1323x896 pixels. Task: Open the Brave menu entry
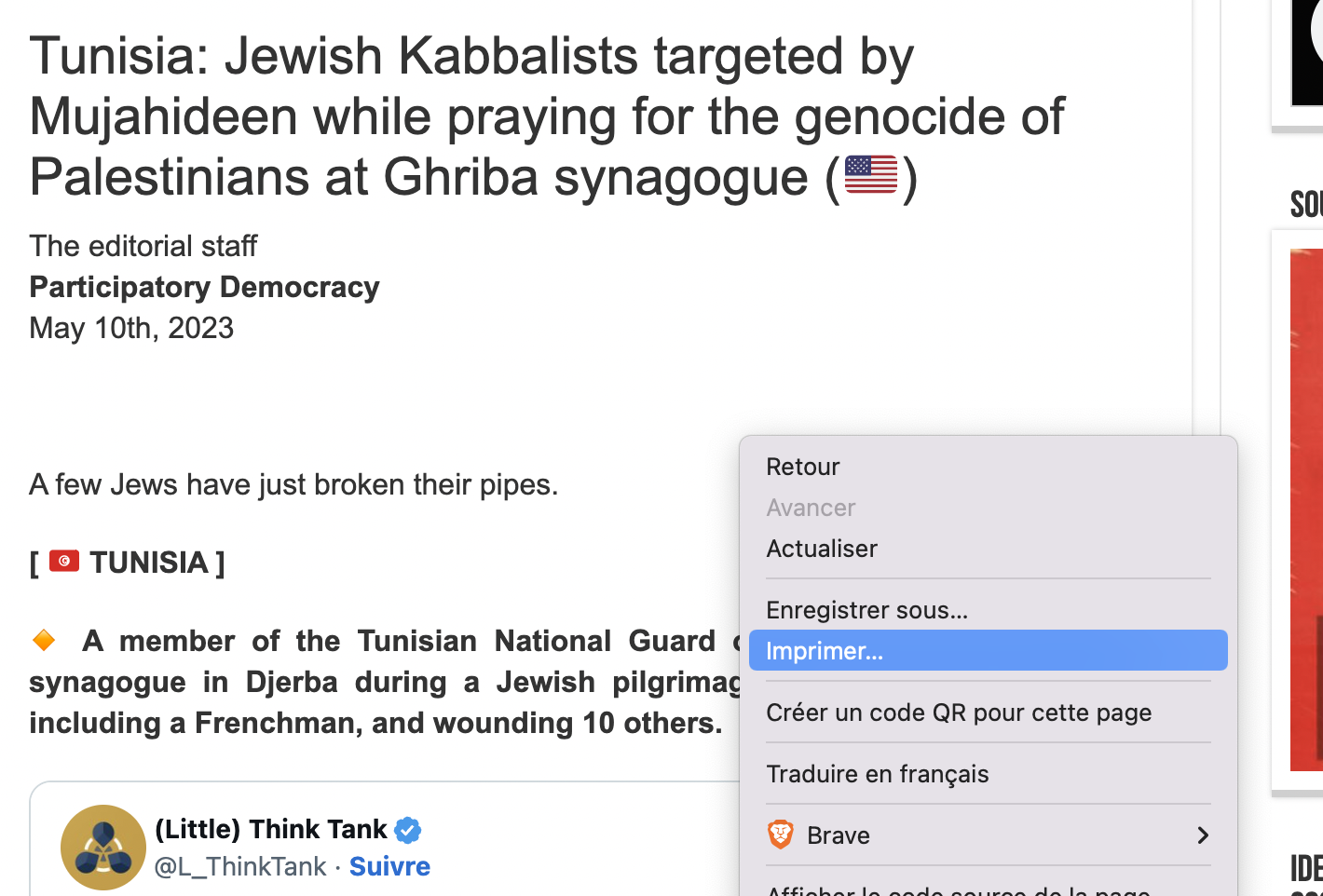[989, 835]
